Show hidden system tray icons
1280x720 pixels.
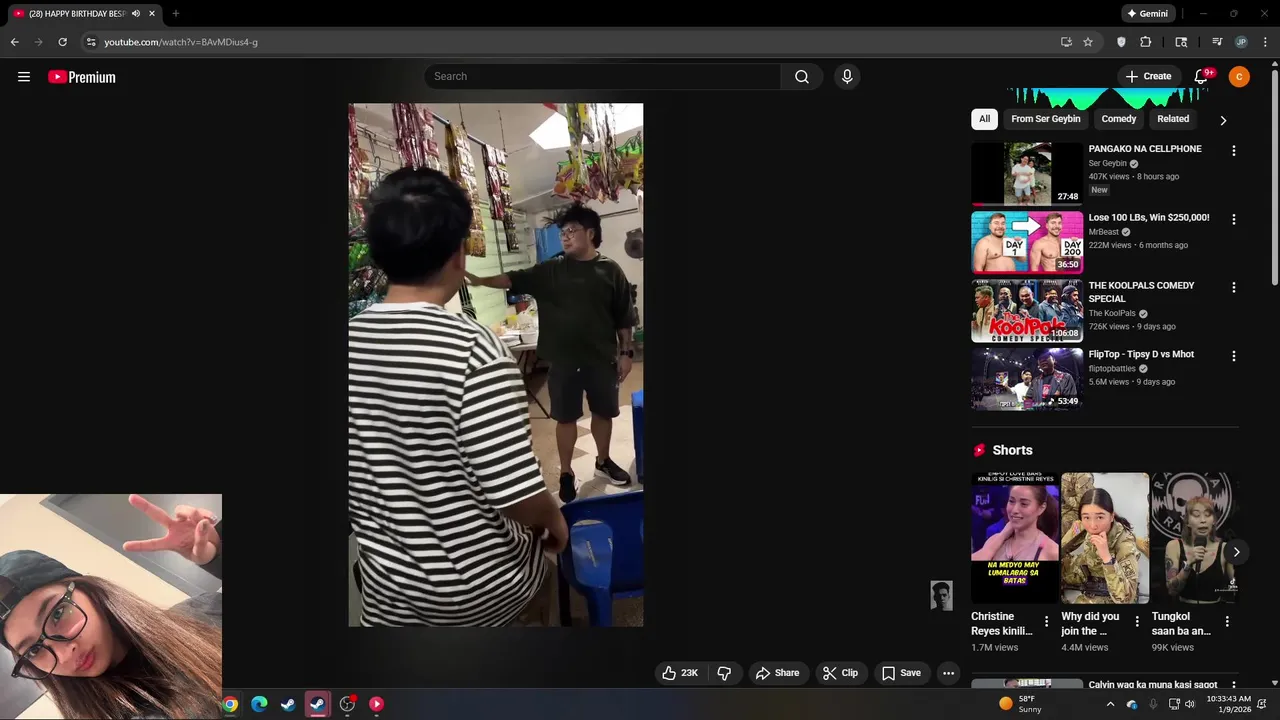(1110, 704)
